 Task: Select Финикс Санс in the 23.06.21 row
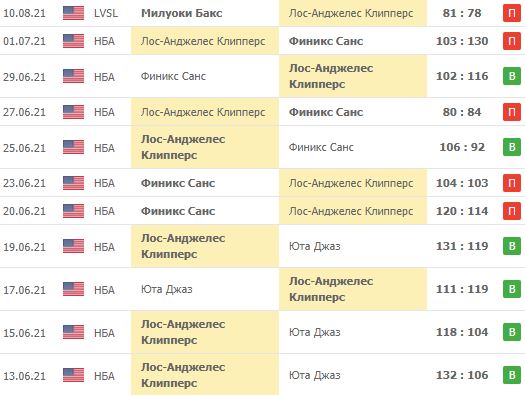click(x=178, y=183)
